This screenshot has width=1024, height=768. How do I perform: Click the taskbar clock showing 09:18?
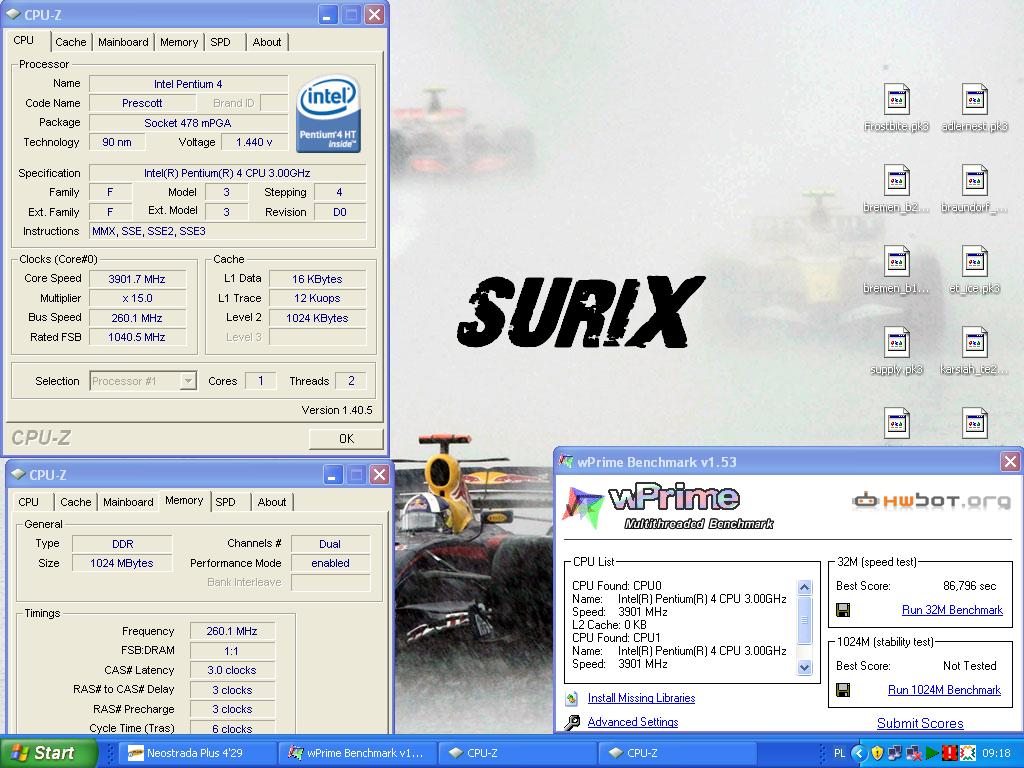point(996,753)
